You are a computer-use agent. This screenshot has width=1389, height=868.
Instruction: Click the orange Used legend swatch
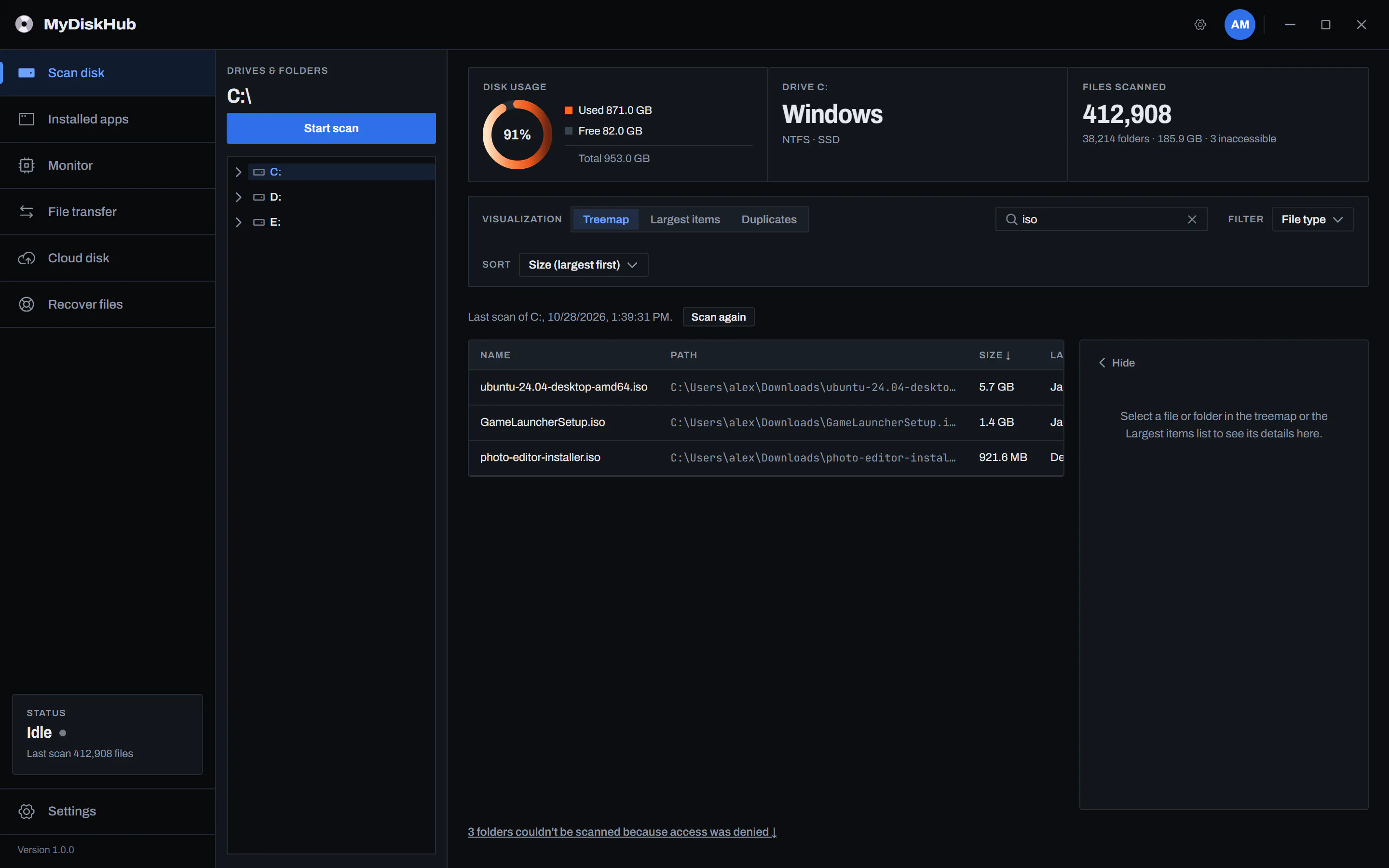[568, 110]
